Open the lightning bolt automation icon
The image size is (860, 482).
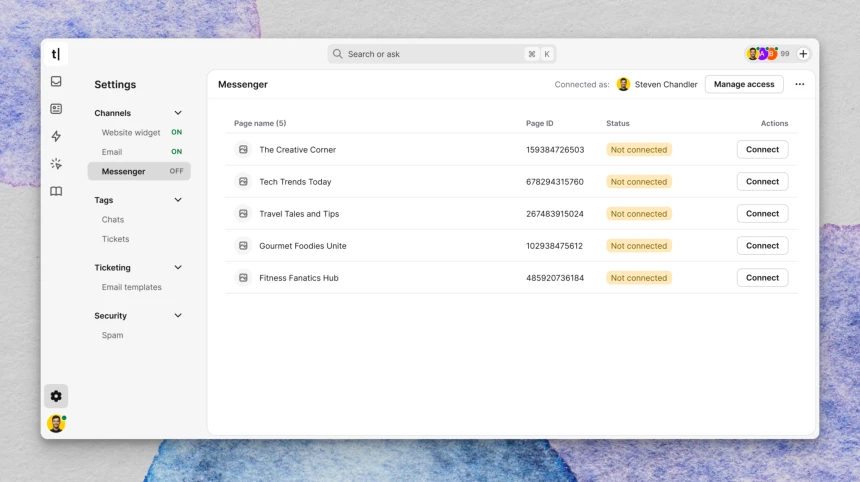pyautogui.click(x=56, y=136)
